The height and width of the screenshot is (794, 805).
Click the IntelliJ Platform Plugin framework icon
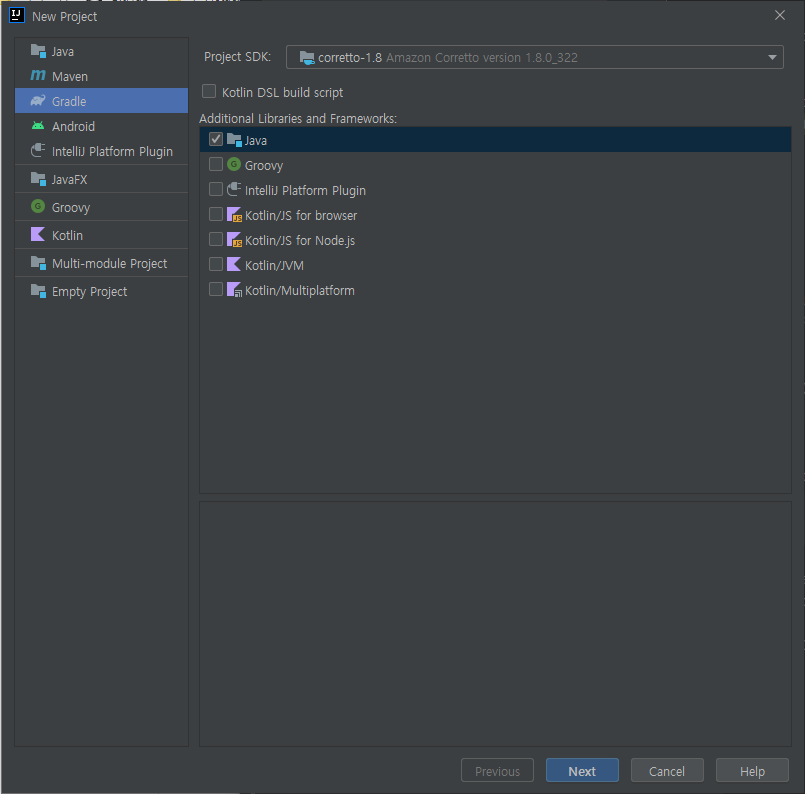coord(234,189)
